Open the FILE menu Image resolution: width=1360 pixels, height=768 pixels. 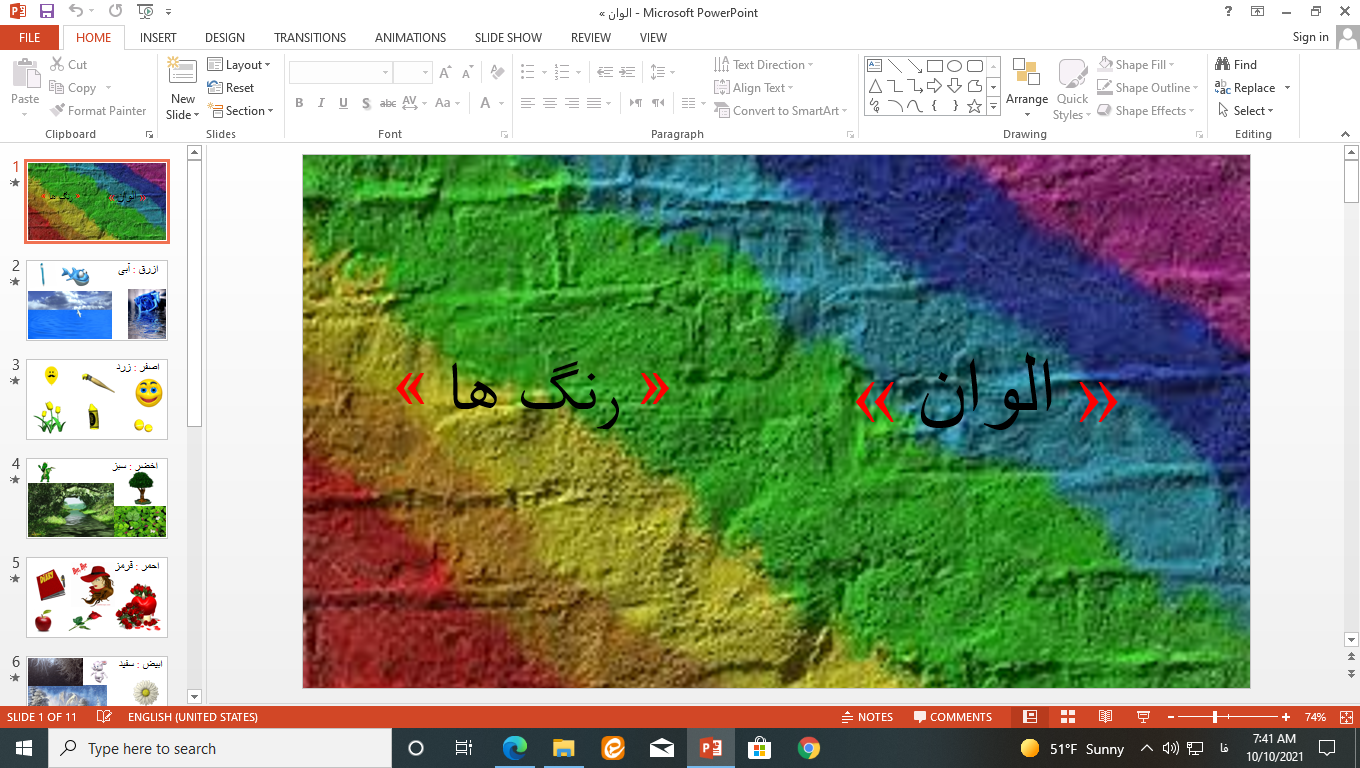click(x=30, y=38)
